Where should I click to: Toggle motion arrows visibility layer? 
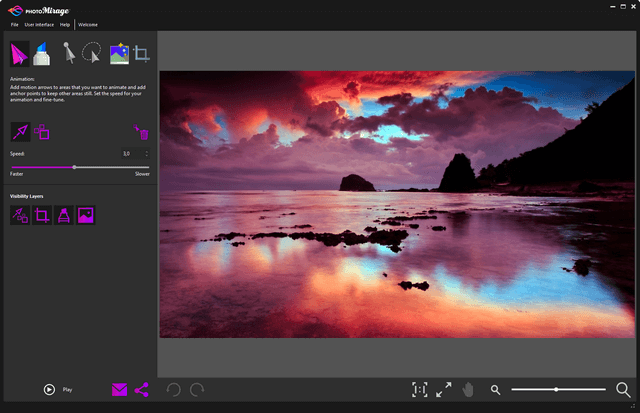click(19, 214)
